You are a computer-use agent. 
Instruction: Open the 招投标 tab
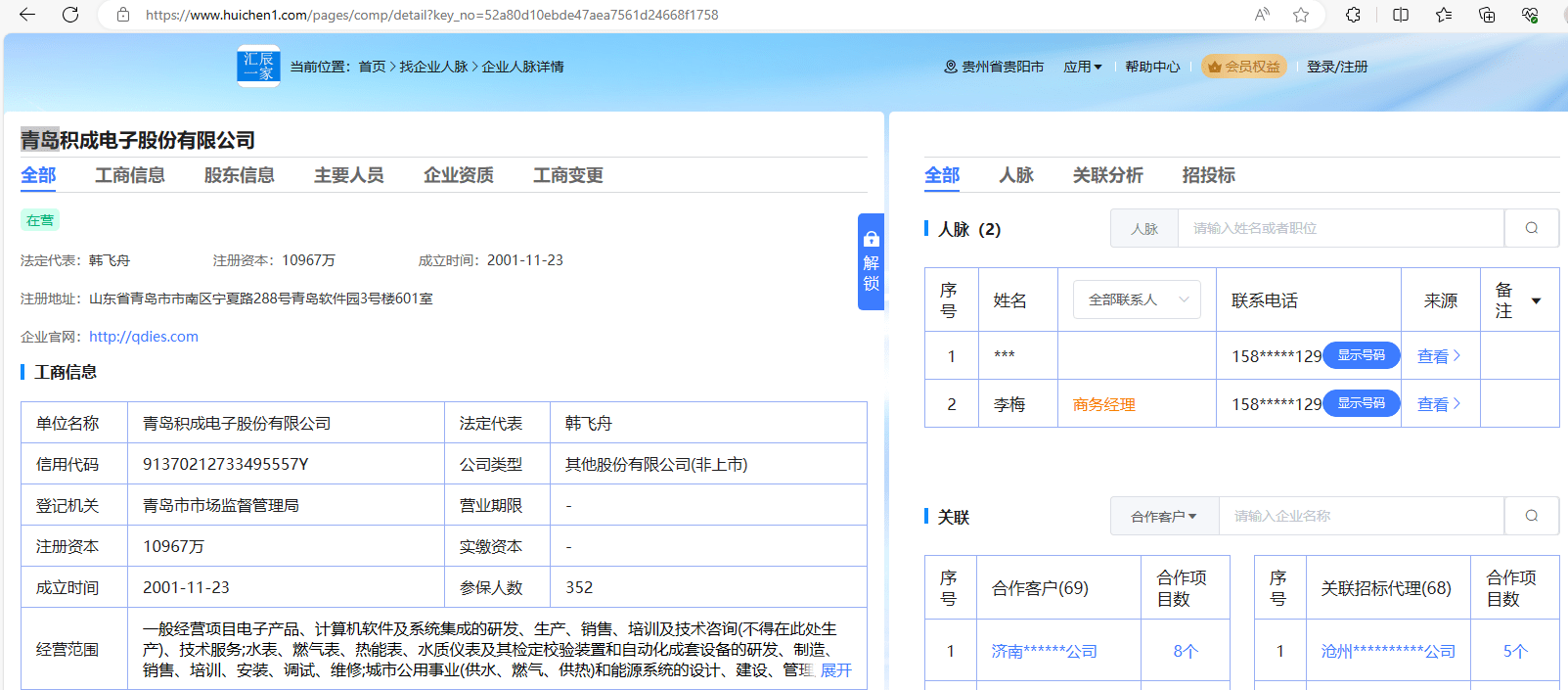tap(1208, 175)
